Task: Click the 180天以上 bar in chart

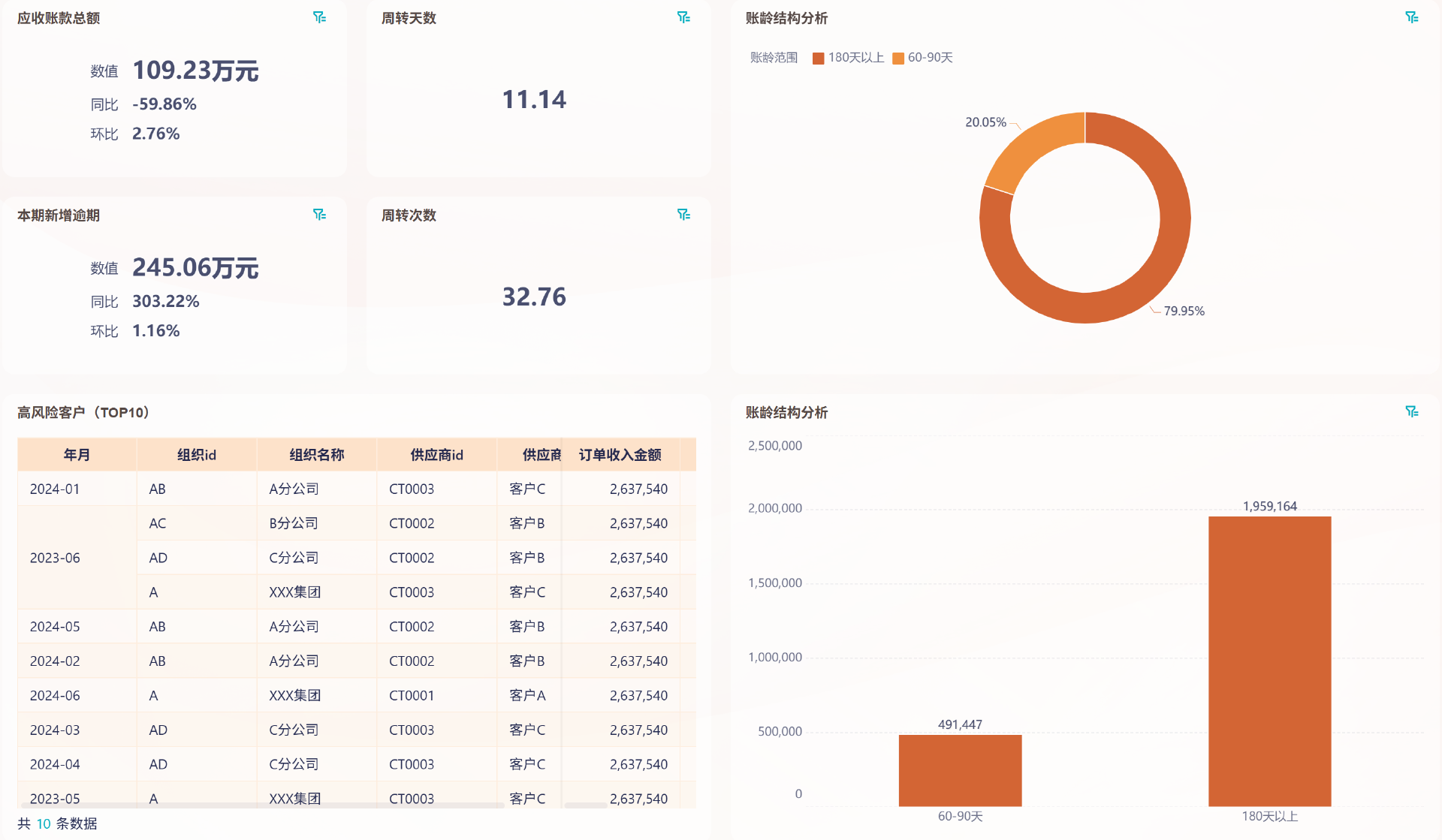Action: click(1269, 661)
